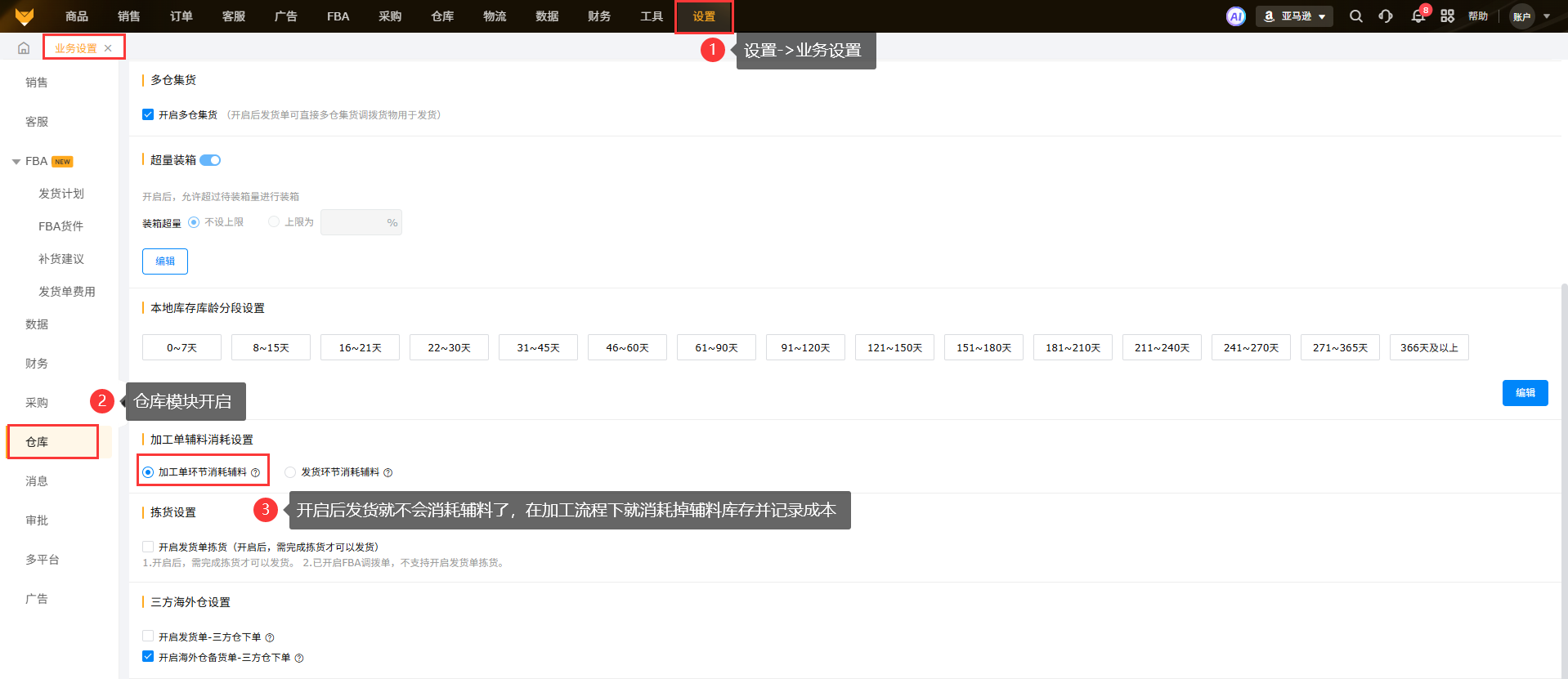Select 审批 in the settings sidebar

(37, 520)
